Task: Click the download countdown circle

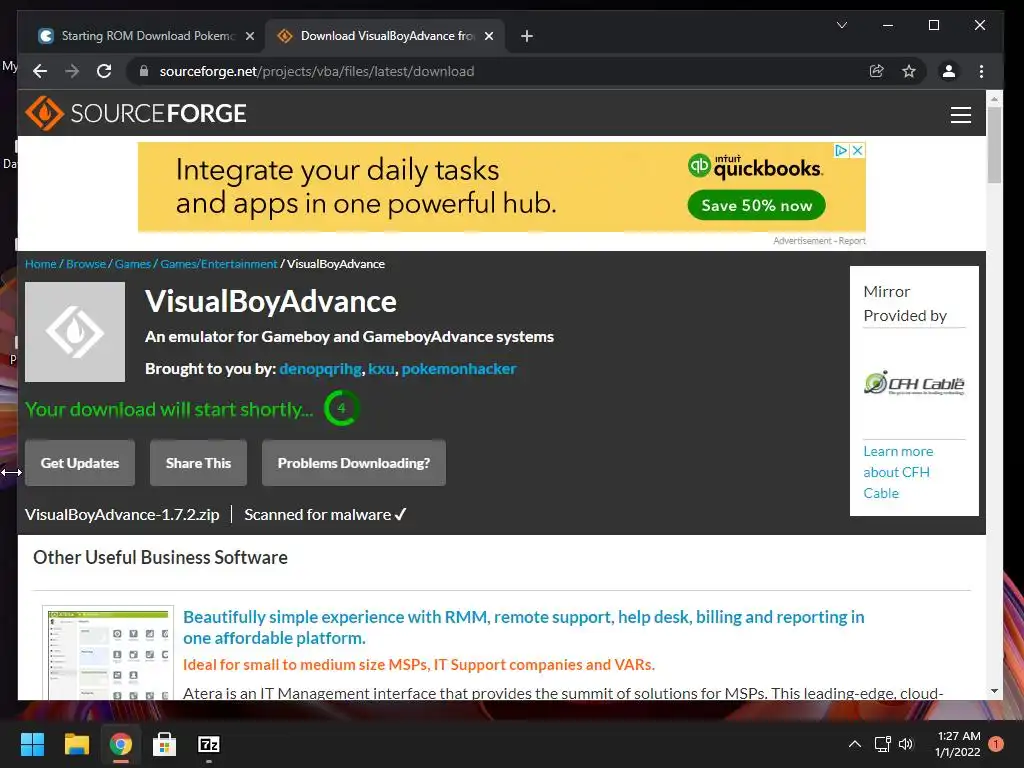Action: pos(341,408)
